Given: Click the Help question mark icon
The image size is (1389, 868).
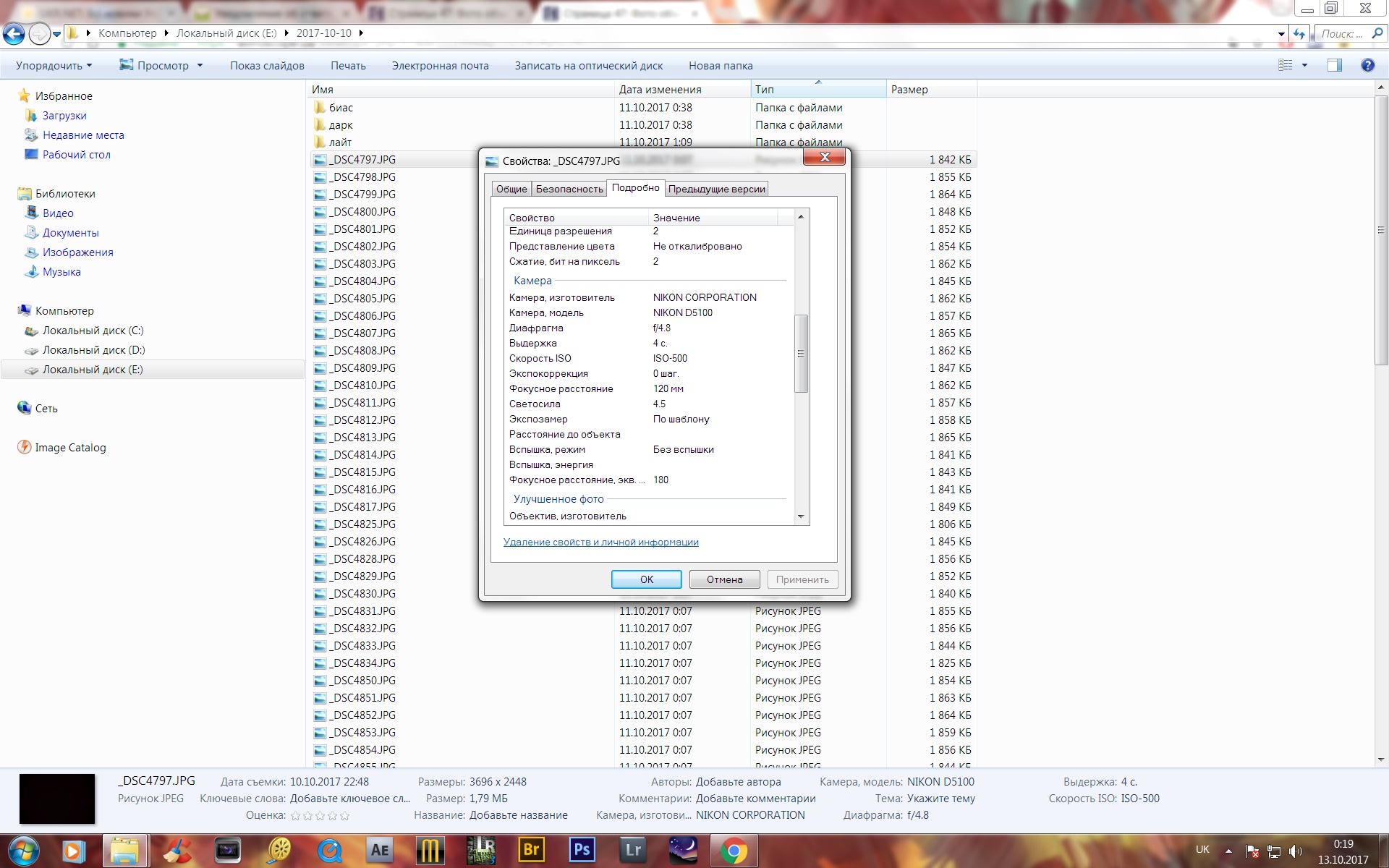Looking at the screenshot, I should coord(1367,65).
